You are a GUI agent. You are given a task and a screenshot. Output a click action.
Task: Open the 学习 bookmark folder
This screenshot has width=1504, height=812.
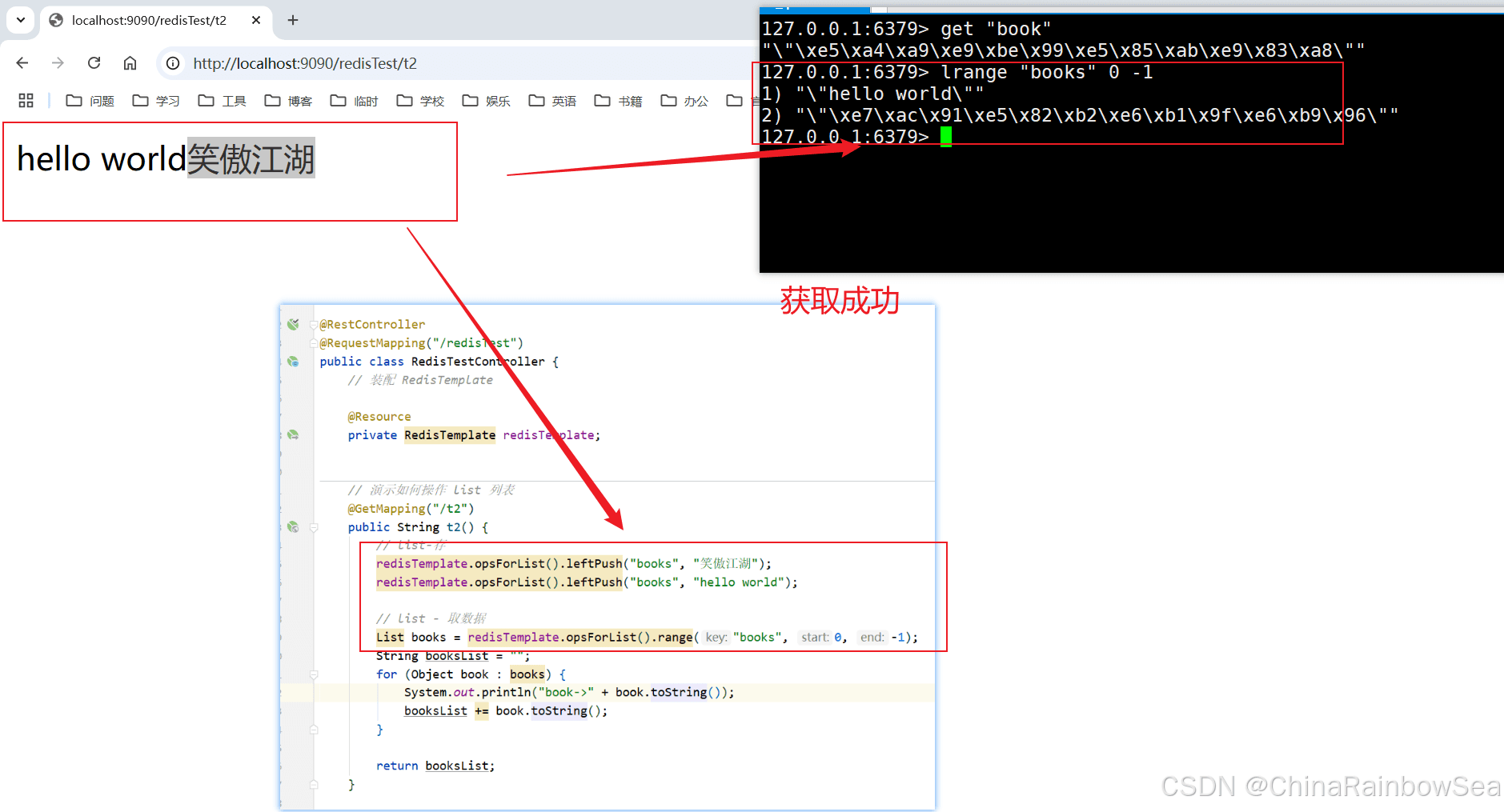156,101
